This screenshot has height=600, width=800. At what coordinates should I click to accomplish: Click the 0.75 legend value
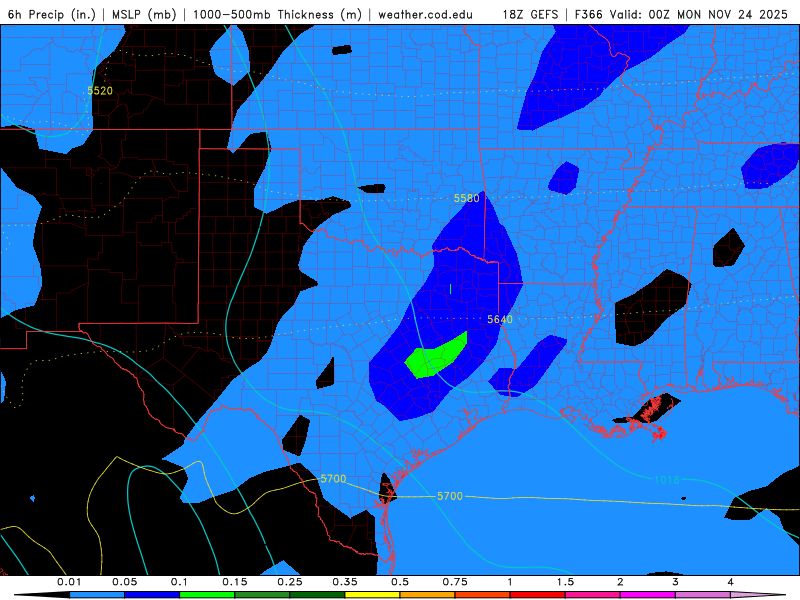click(x=455, y=582)
